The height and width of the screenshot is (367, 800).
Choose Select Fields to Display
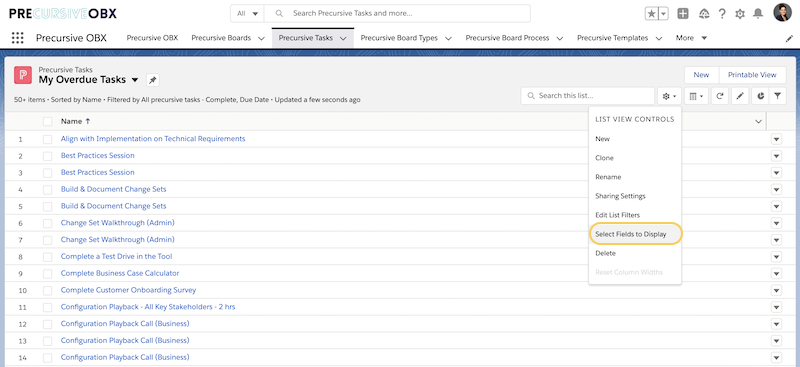(x=635, y=234)
